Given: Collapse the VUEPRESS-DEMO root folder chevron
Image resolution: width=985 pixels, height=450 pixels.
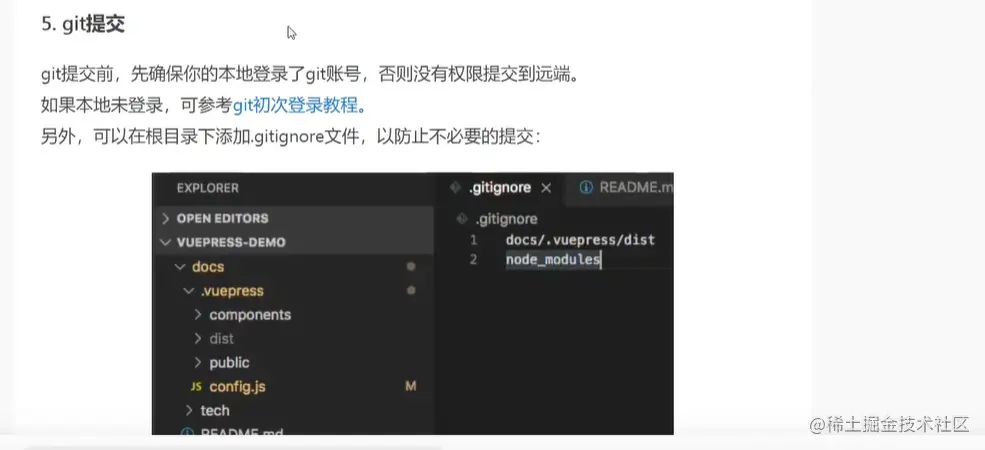Looking at the screenshot, I should pyautogui.click(x=166, y=243).
